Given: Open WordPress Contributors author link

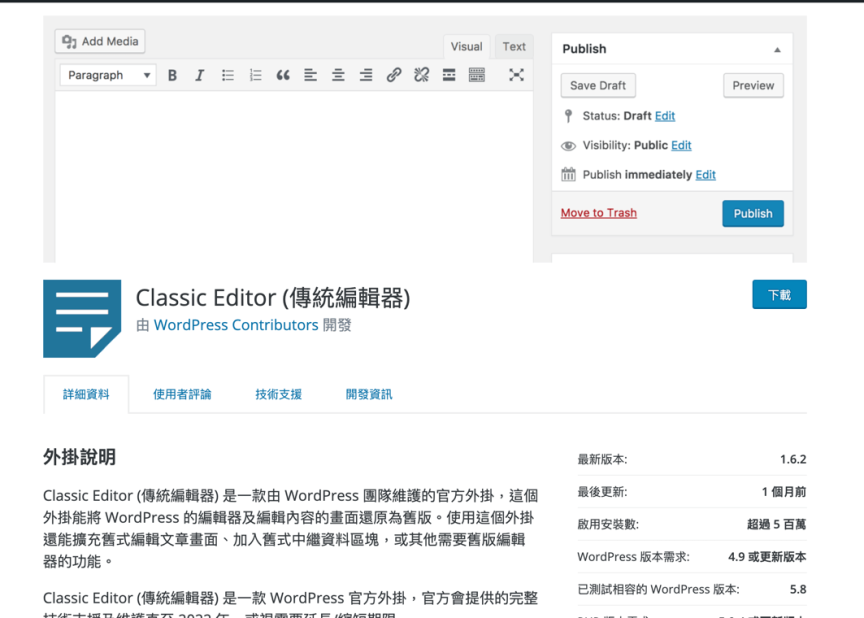Looking at the screenshot, I should pyautogui.click(x=236, y=325).
